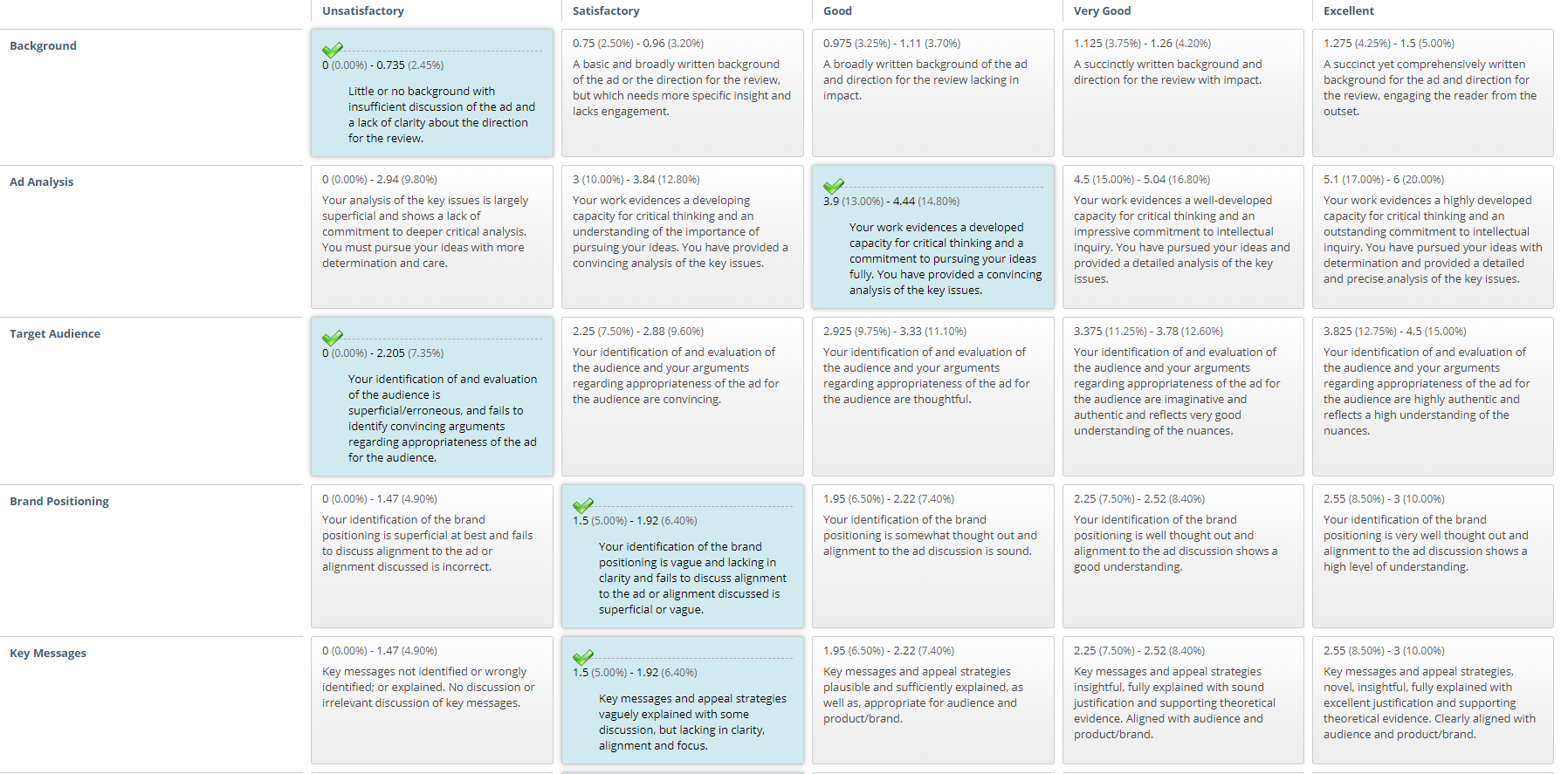The height and width of the screenshot is (774, 1568).
Task: Pick Unsatisfactory for Ad Analysis criterion
Action: coord(431,237)
